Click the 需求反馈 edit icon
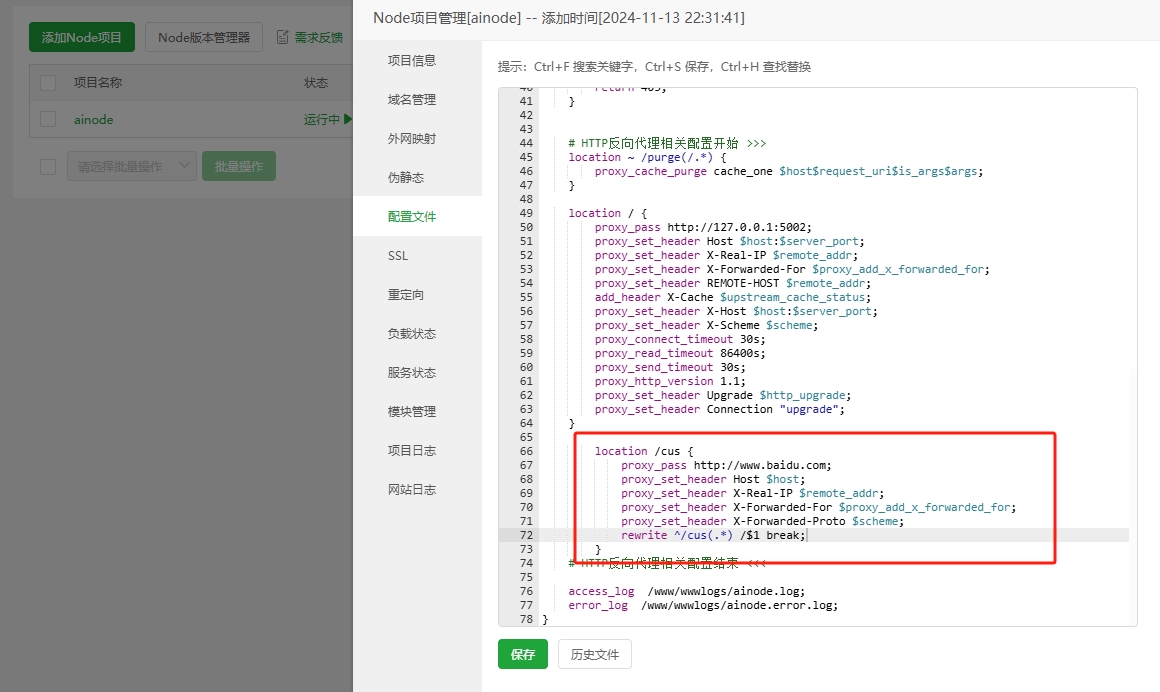 283,37
